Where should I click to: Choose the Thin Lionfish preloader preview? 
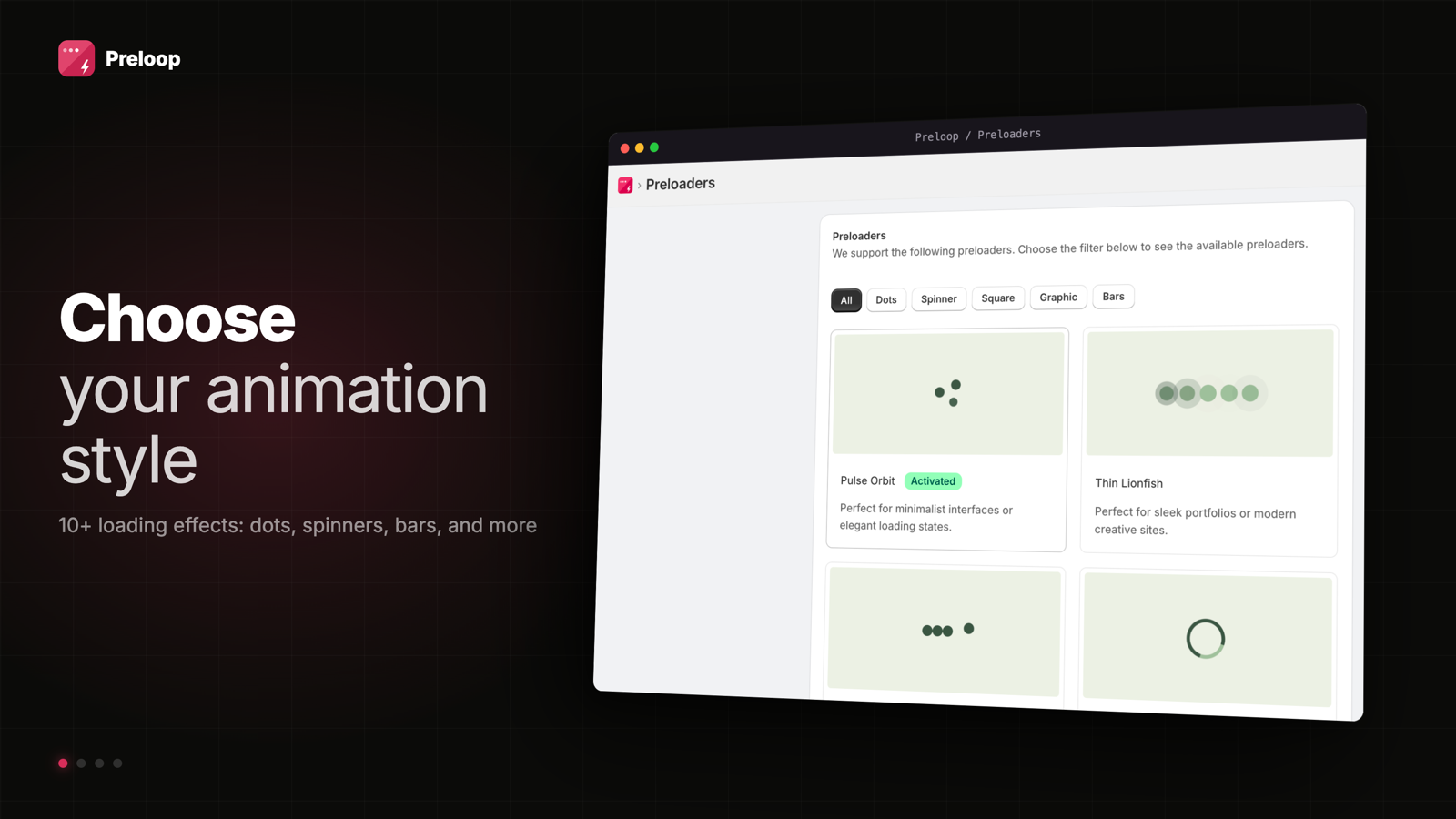click(x=1209, y=393)
